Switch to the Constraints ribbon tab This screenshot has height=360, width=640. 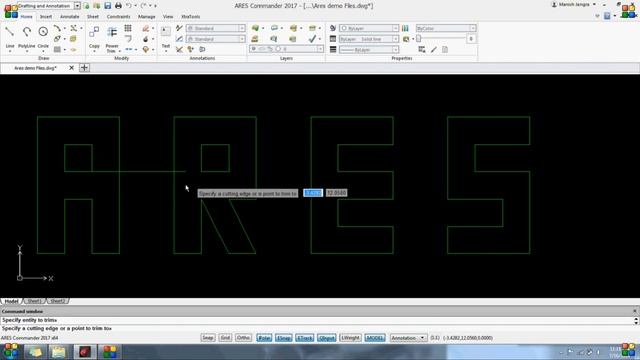tap(118, 17)
